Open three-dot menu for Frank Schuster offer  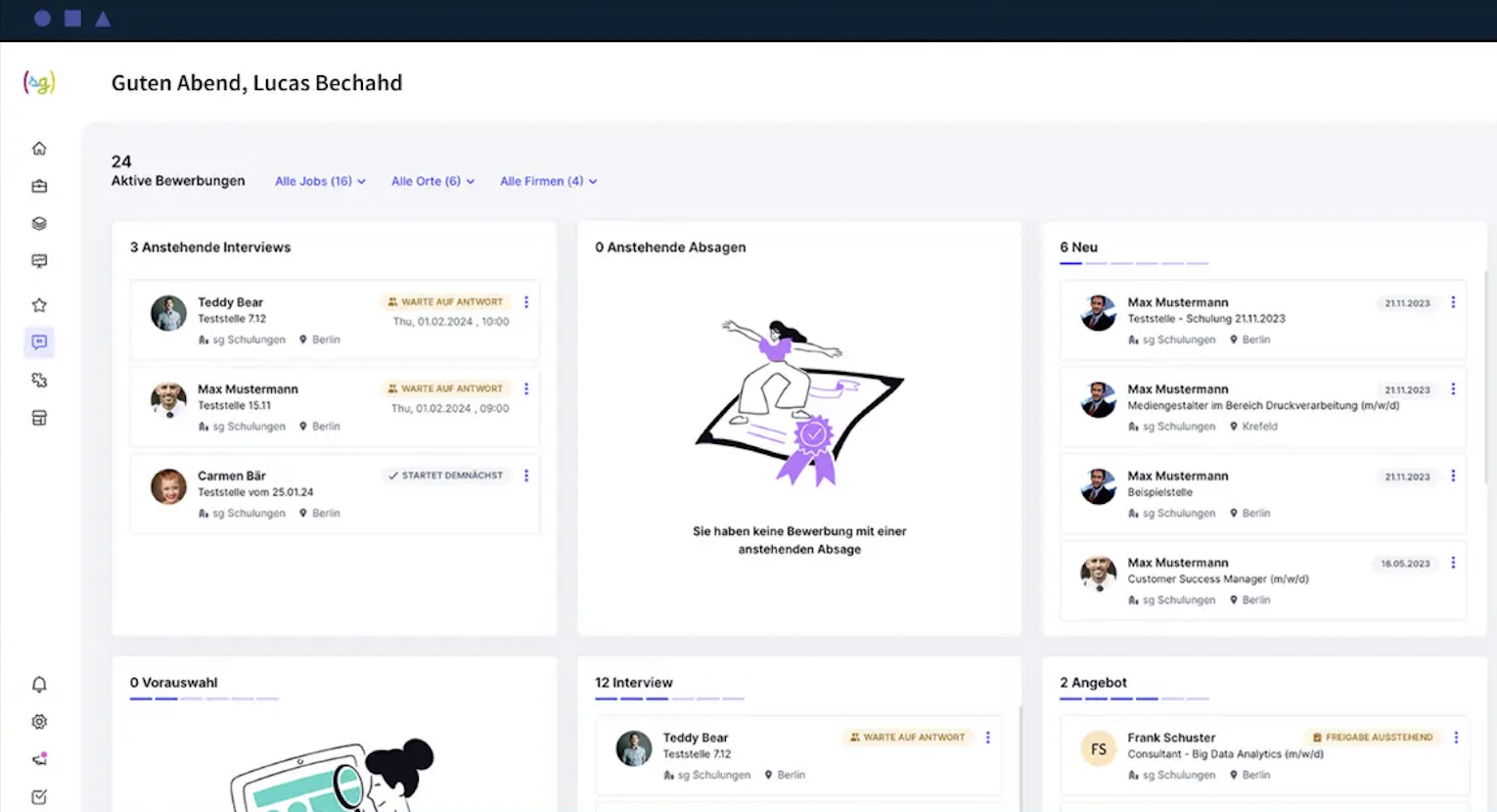[1456, 738]
